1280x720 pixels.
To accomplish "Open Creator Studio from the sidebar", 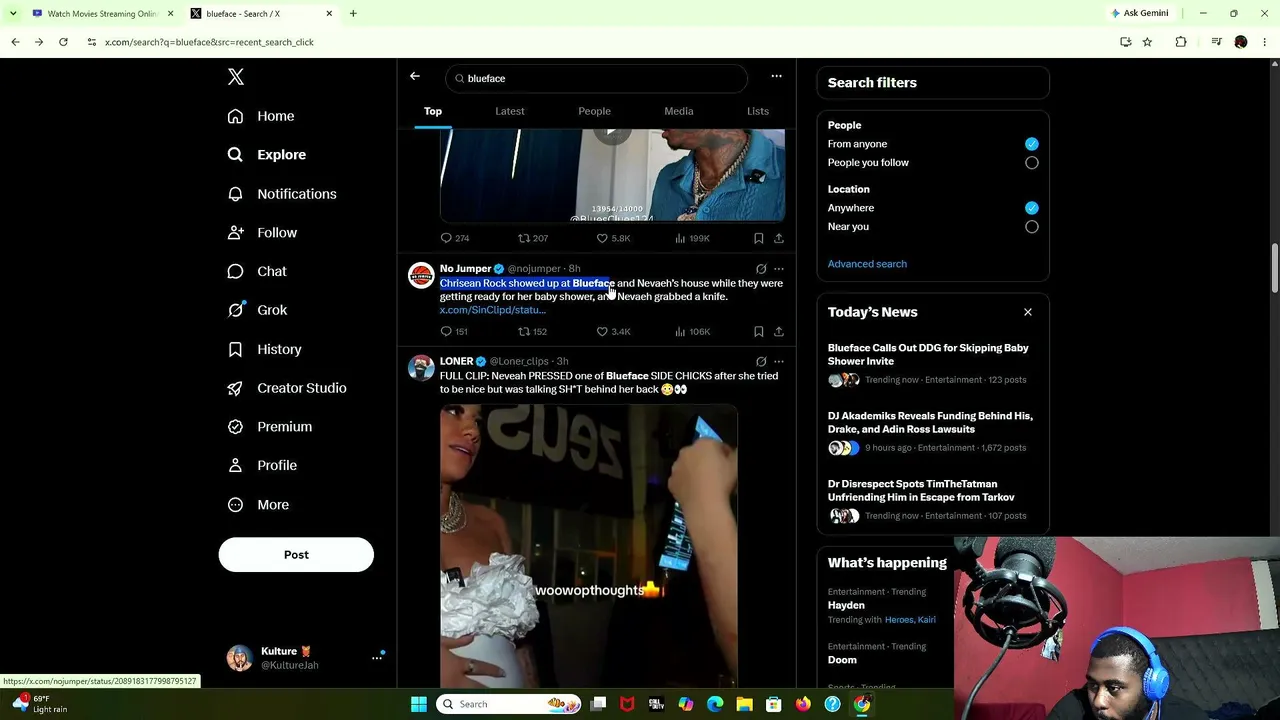I will click(x=287, y=388).
